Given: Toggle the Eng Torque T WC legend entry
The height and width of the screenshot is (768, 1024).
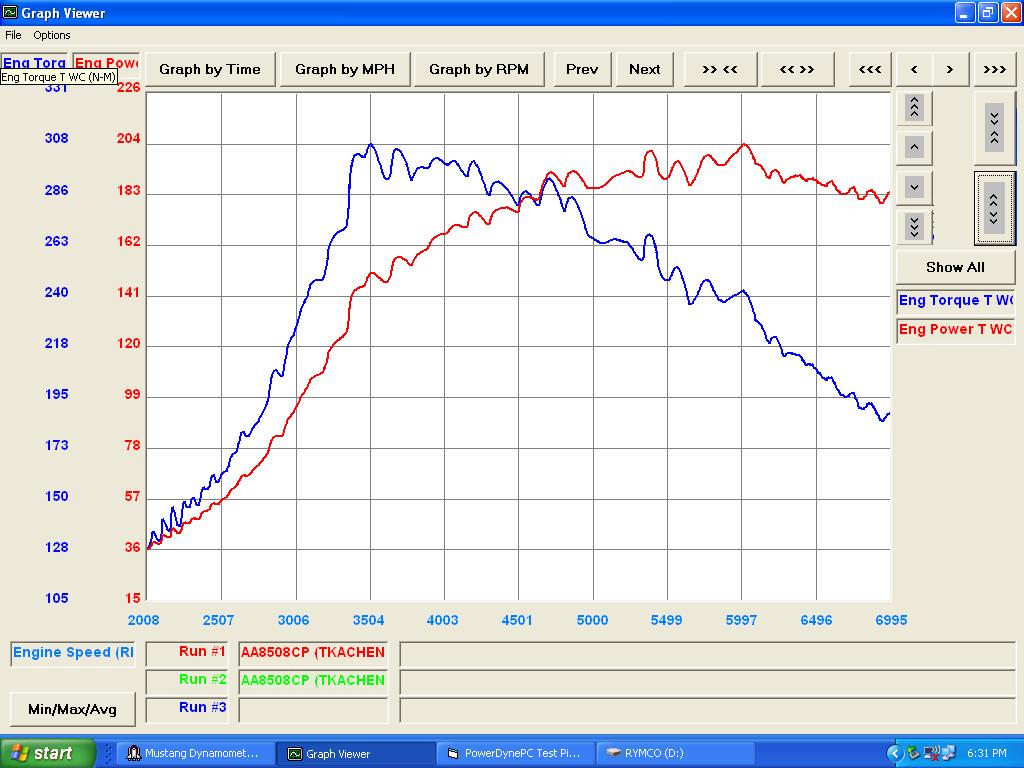Looking at the screenshot, I should tap(955, 301).
